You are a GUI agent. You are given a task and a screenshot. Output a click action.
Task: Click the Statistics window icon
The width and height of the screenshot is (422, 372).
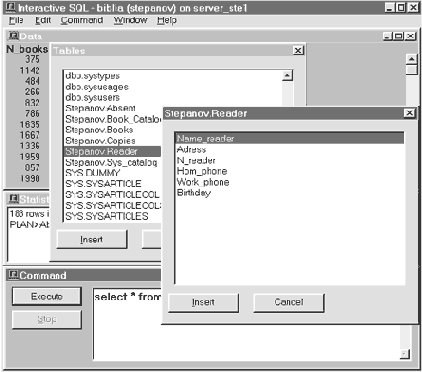click(13, 199)
